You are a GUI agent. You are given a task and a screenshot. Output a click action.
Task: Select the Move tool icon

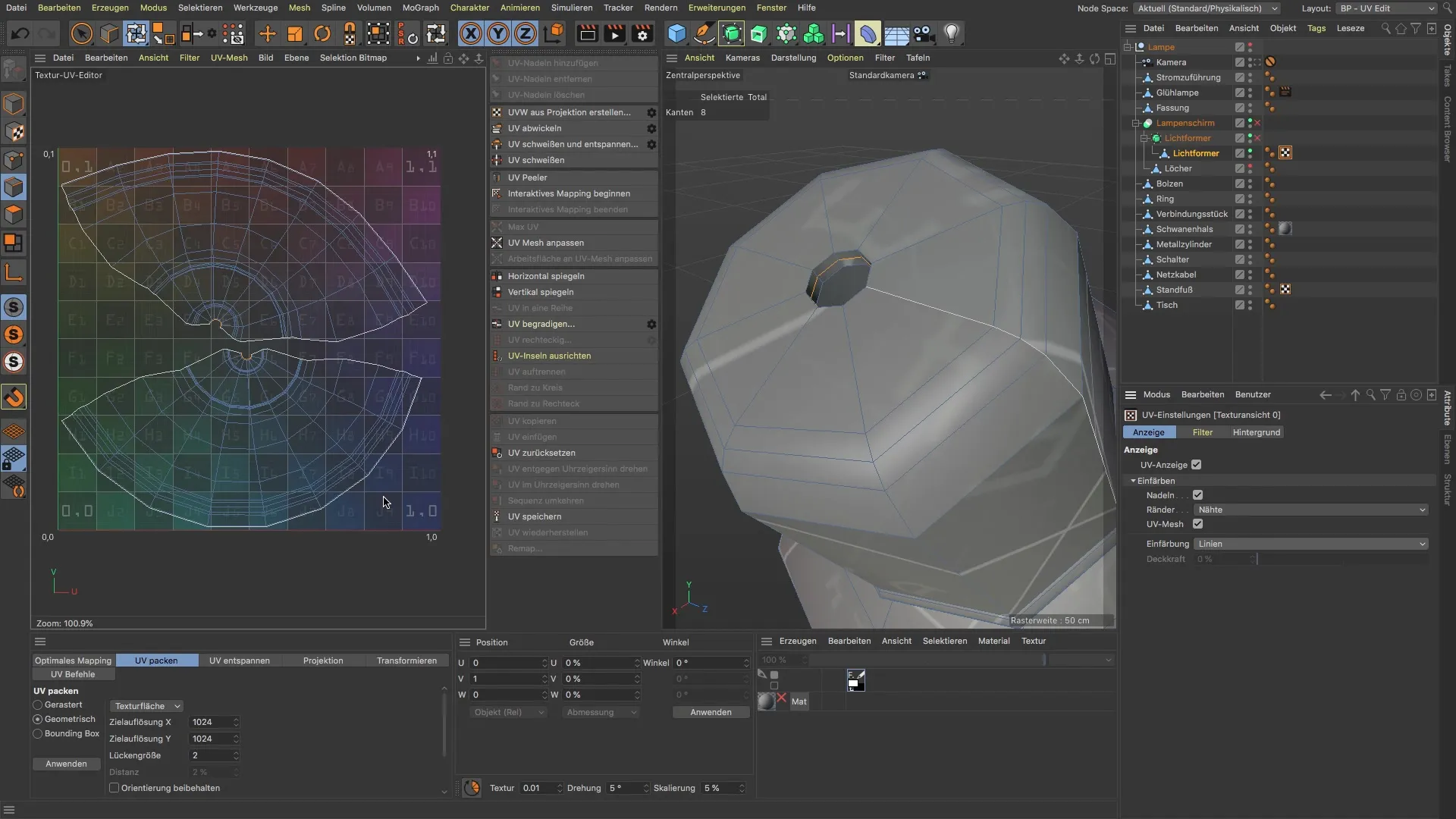[267, 33]
